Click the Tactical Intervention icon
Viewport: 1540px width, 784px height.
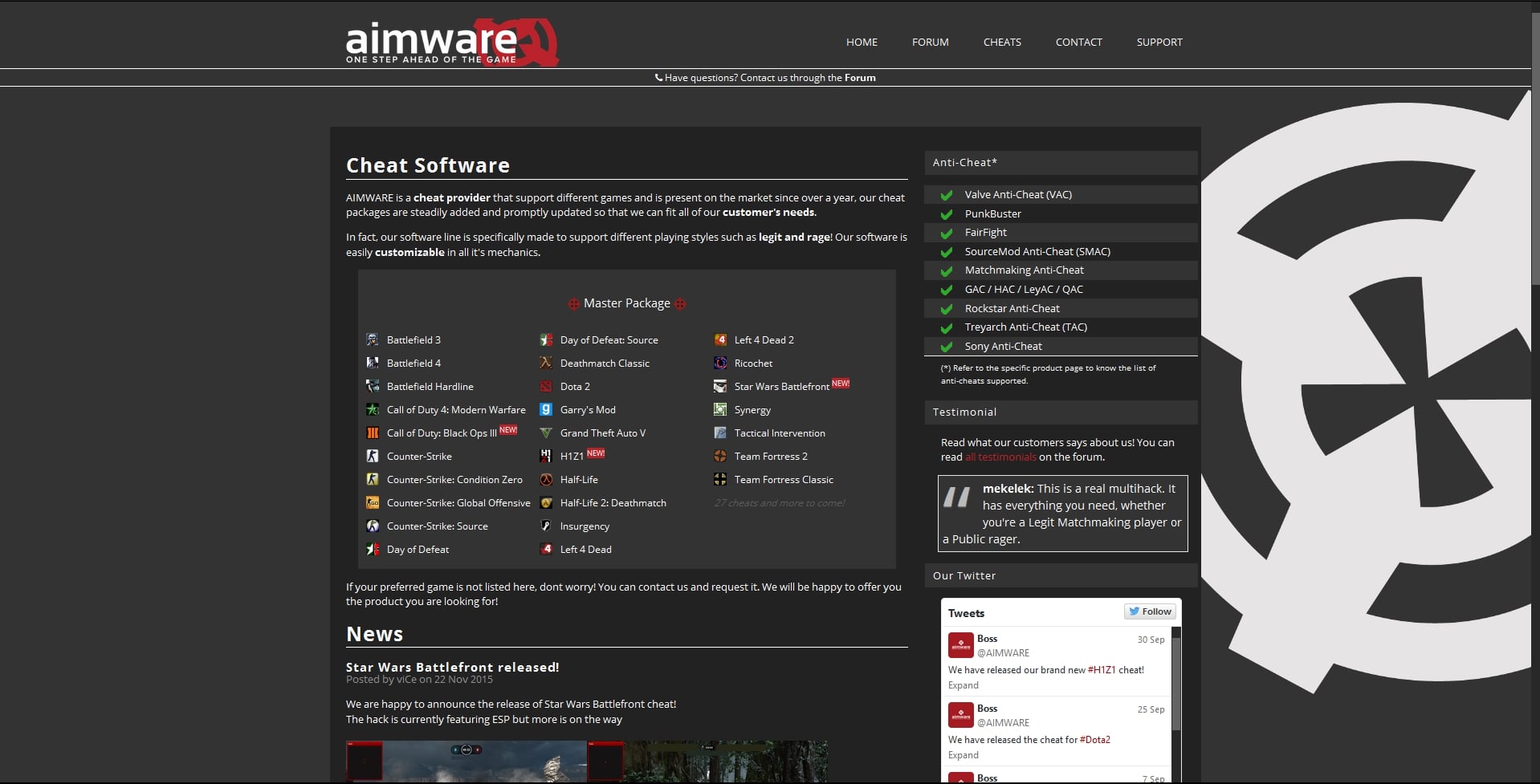tap(720, 433)
